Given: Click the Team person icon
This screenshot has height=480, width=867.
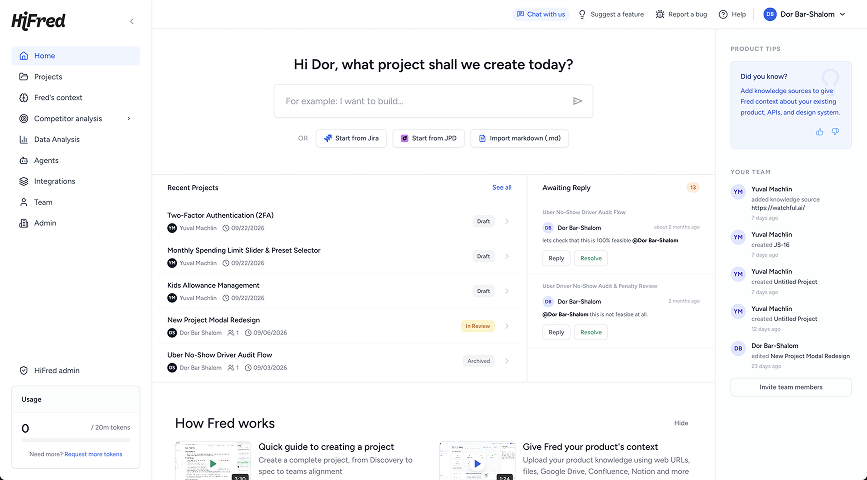Looking at the screenshot, I should coord(24,202).
